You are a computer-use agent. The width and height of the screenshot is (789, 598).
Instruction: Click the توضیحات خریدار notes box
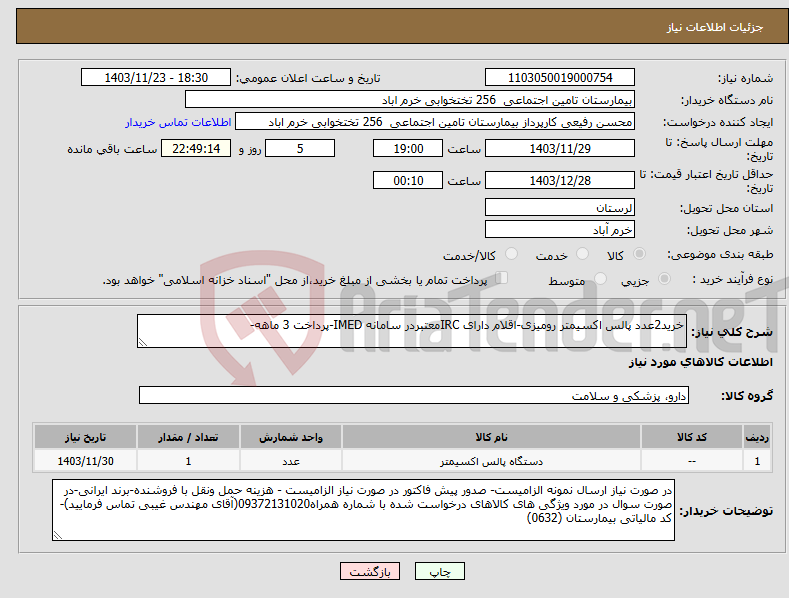coord(363,510)
